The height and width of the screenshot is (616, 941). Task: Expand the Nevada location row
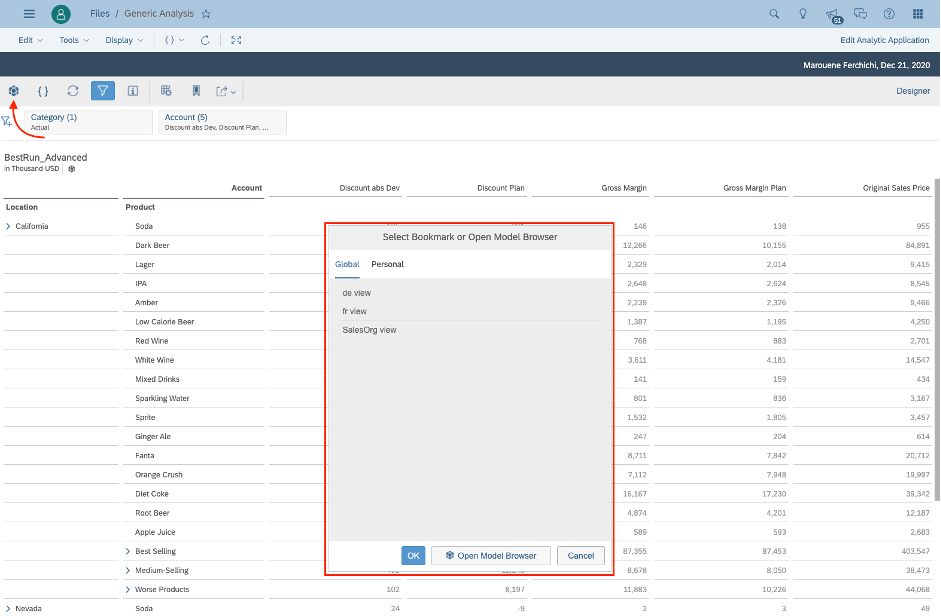8,607
